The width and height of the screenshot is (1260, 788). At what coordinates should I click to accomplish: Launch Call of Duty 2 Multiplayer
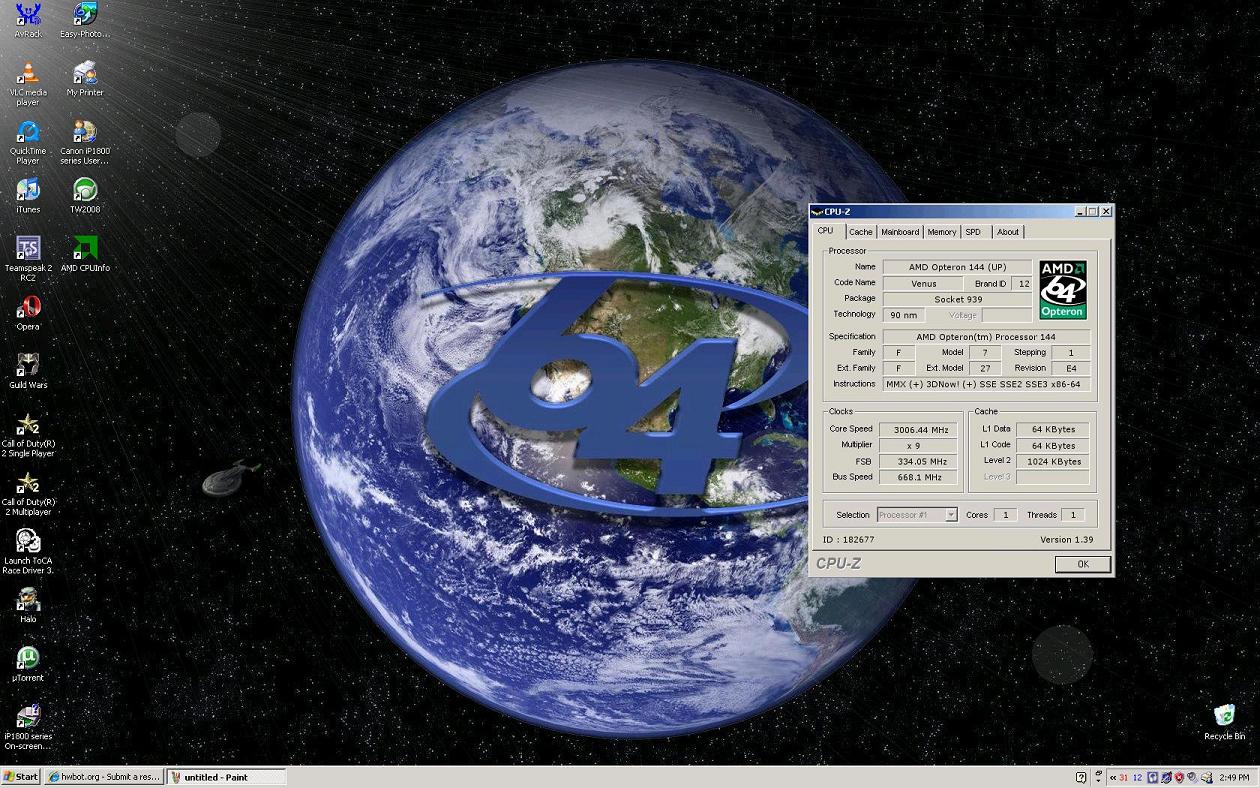(x=28, y=494)
